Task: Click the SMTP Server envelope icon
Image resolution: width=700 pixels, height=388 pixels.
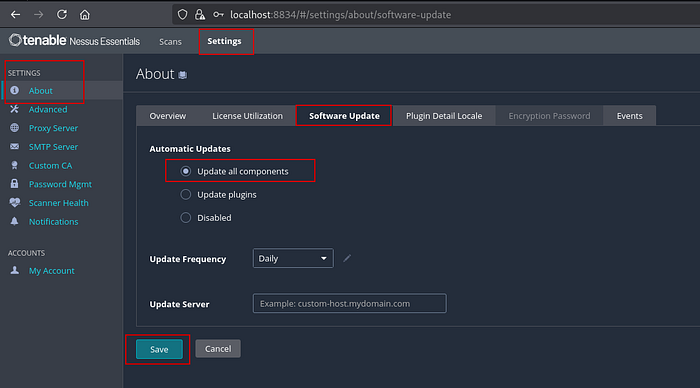Action: click(x=15, y=146)
